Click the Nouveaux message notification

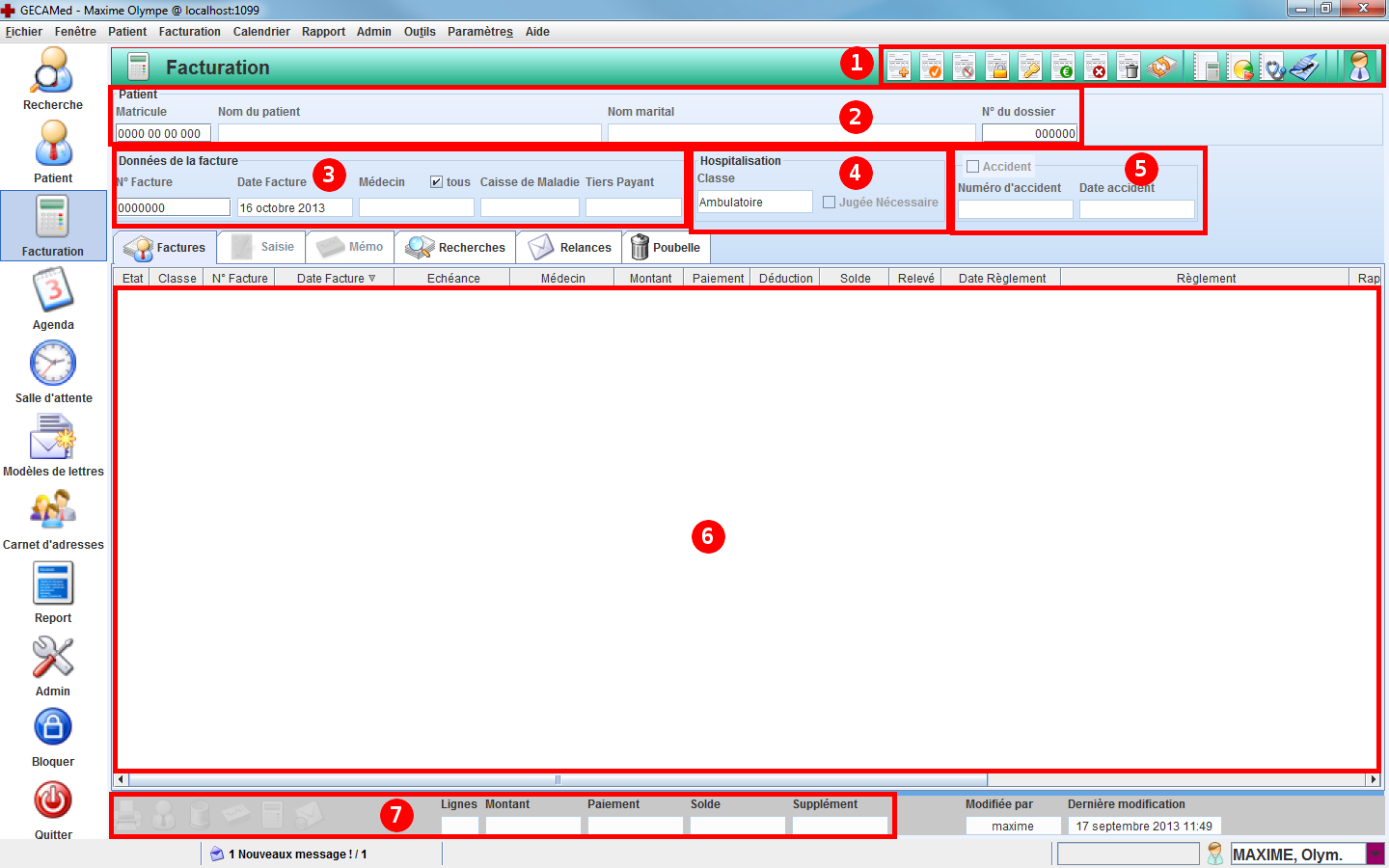(x=297, y=854)
